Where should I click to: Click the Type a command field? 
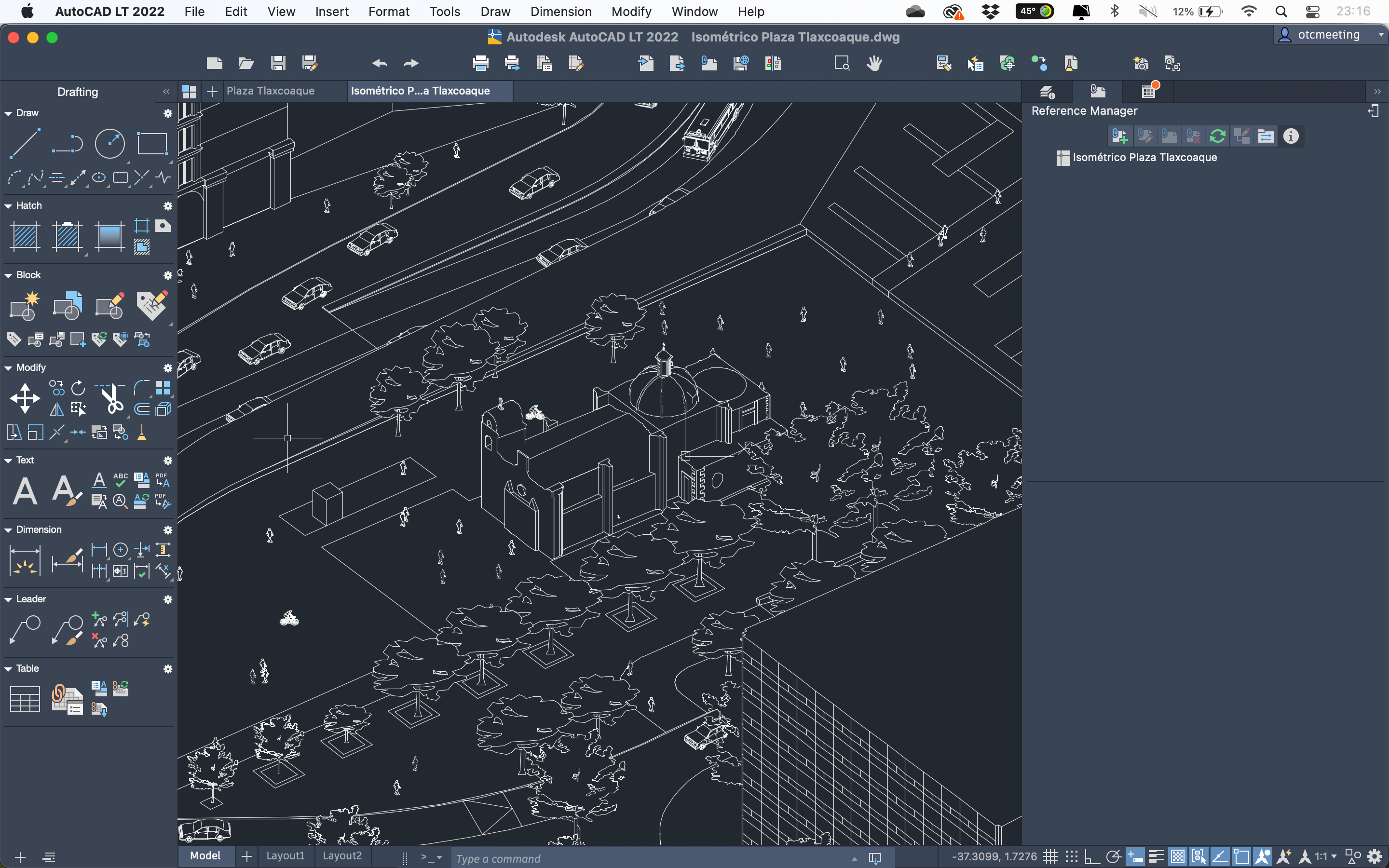click(649, 858)
